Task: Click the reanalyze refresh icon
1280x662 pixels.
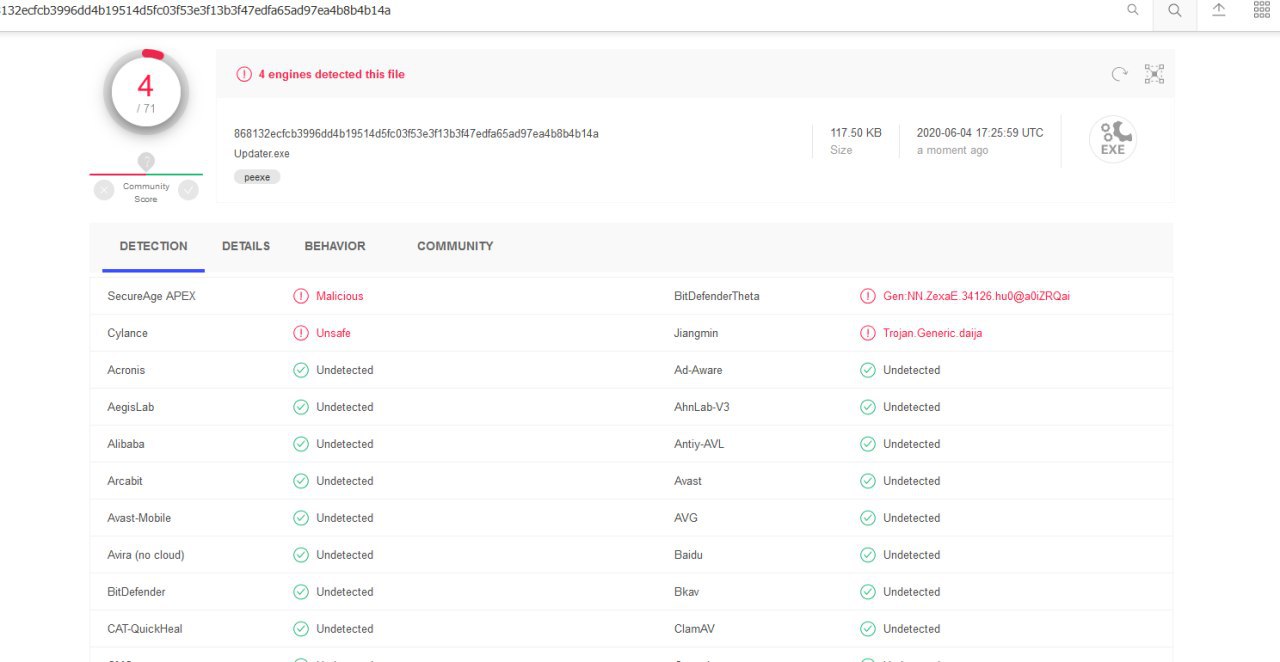Action: [x=1120, y=74]
